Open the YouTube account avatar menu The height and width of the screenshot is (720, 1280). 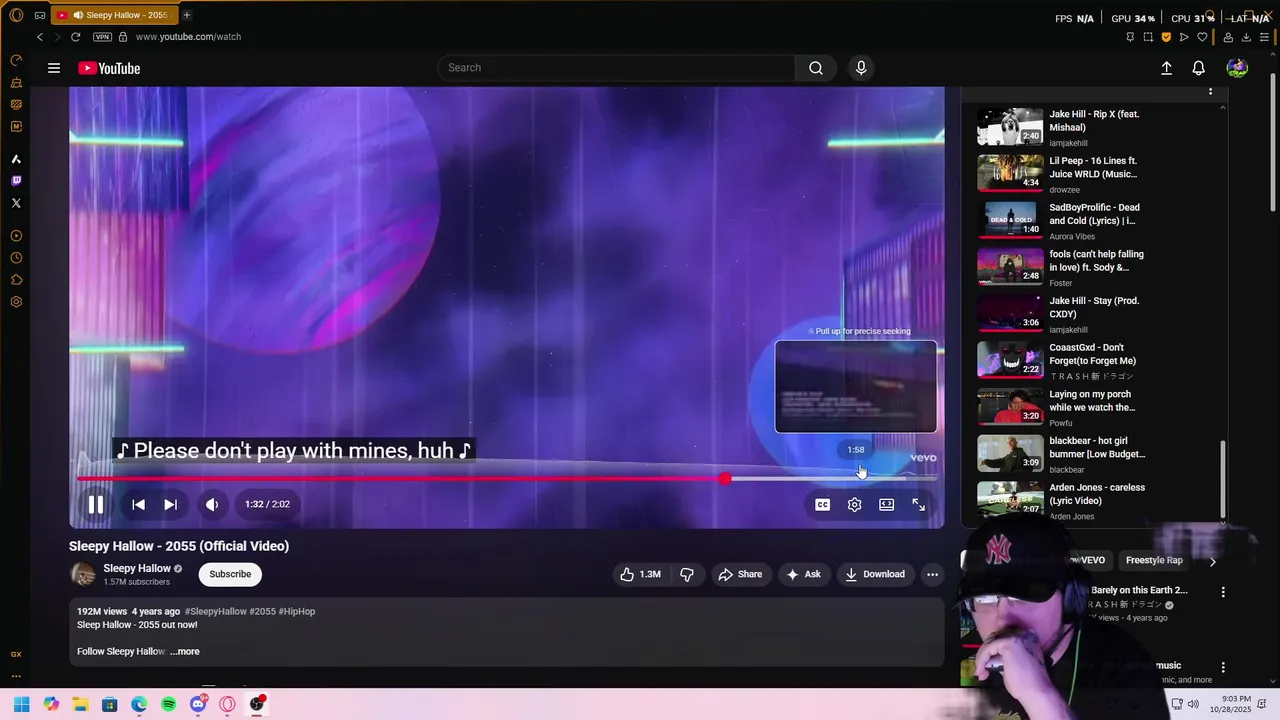click(1237, 68)
